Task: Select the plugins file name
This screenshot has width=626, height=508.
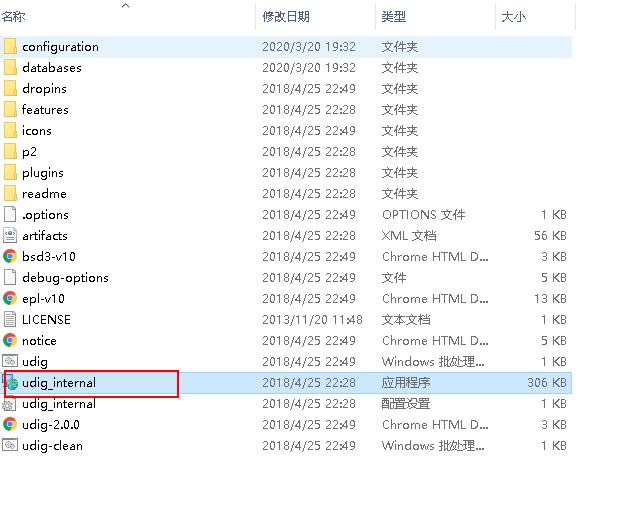Action: 43,173
